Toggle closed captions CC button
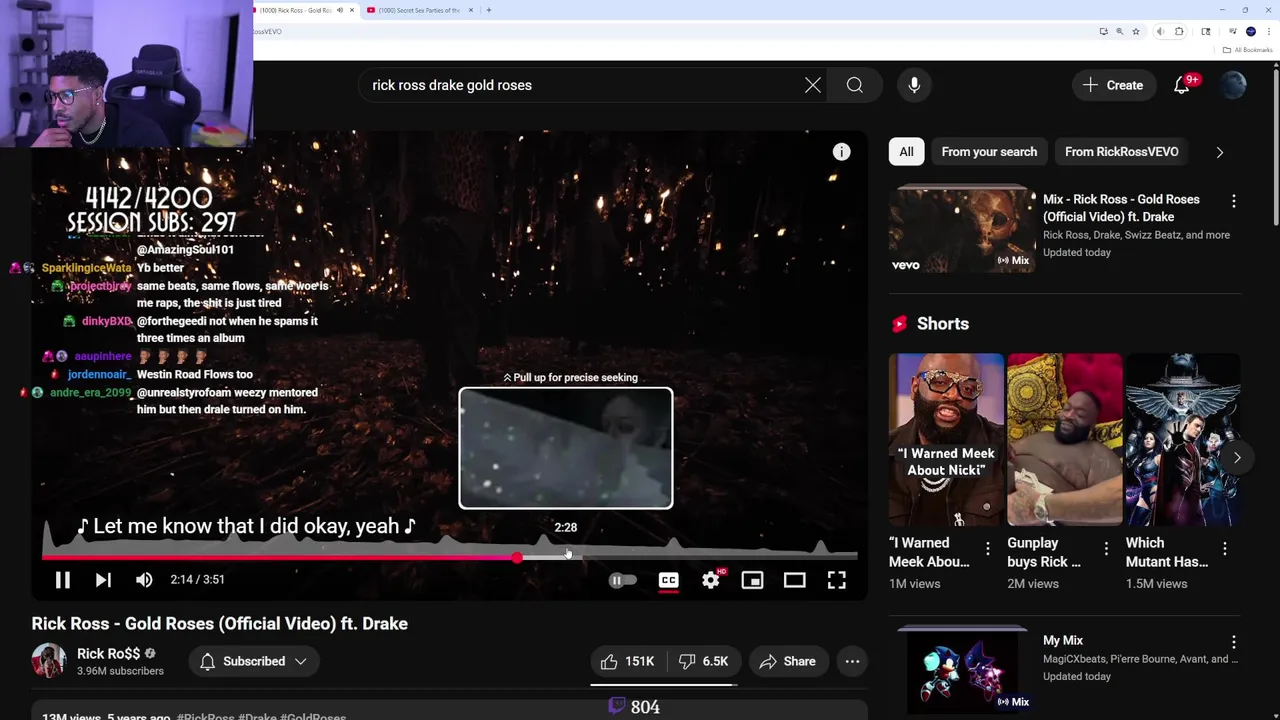The height and width of the screenshot is (720, 1280). pos(668,580)
